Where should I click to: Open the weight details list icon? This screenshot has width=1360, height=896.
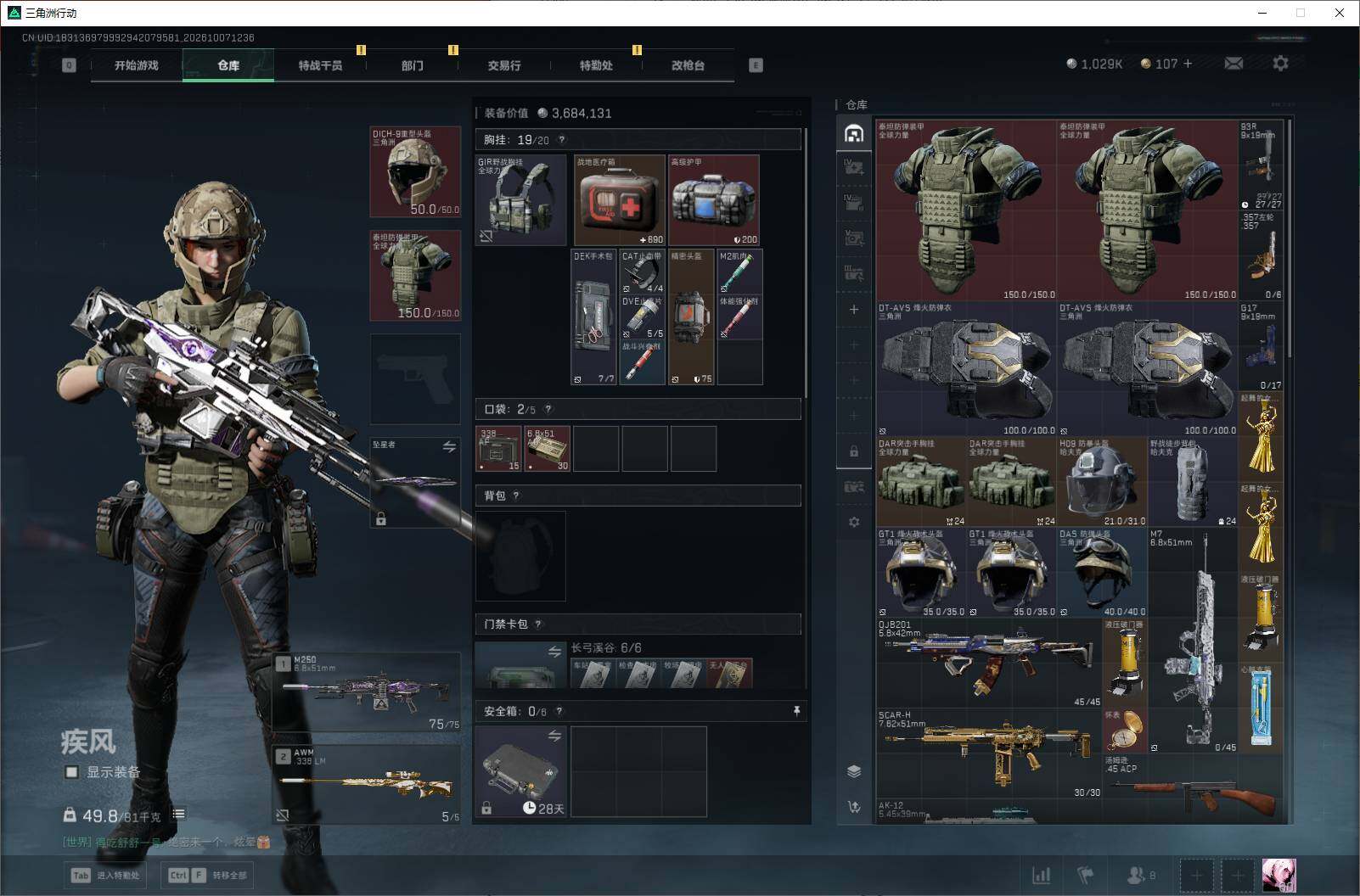click(178, 814)
